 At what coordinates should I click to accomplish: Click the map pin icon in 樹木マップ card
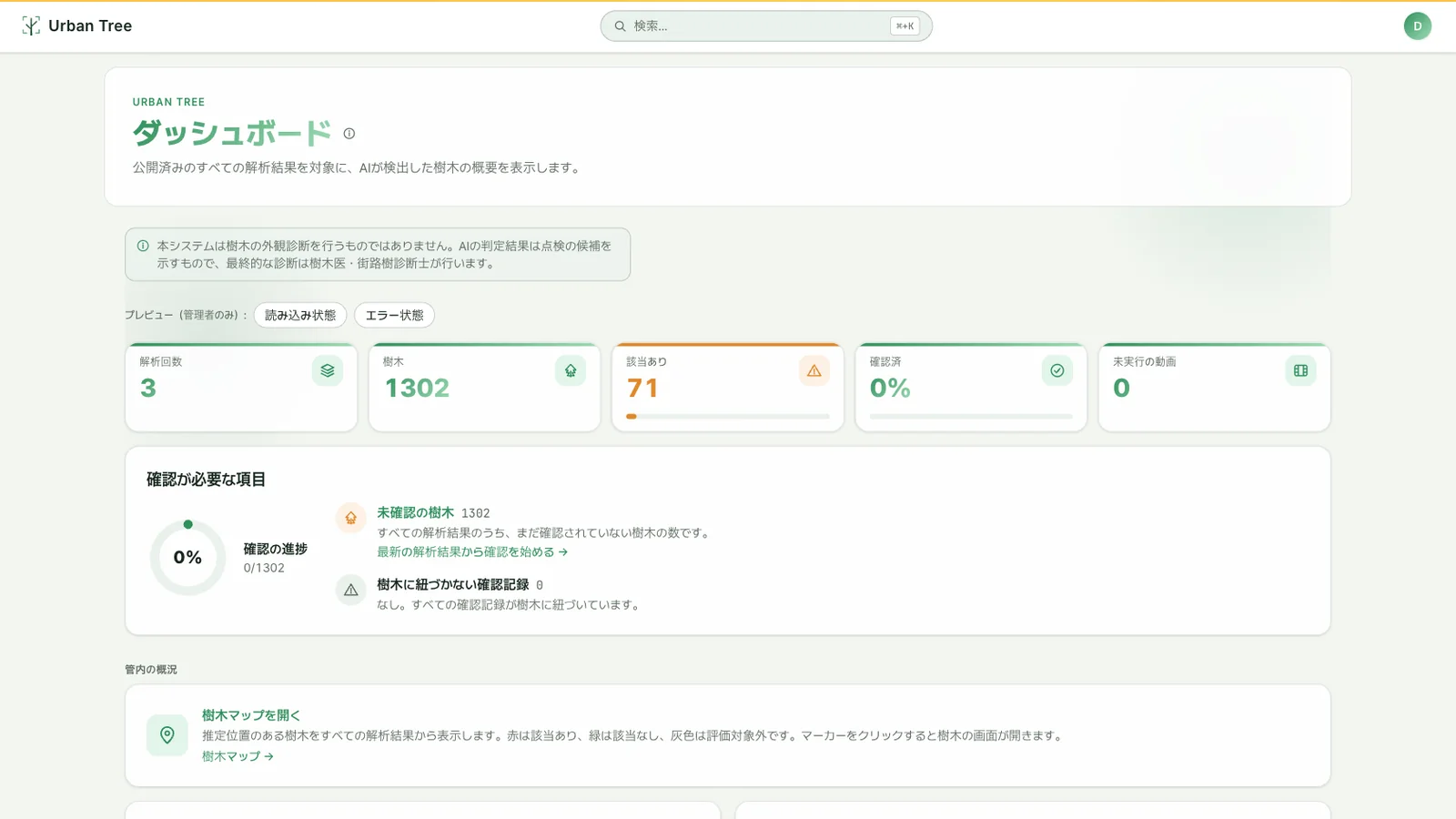(x=167, y=735)
